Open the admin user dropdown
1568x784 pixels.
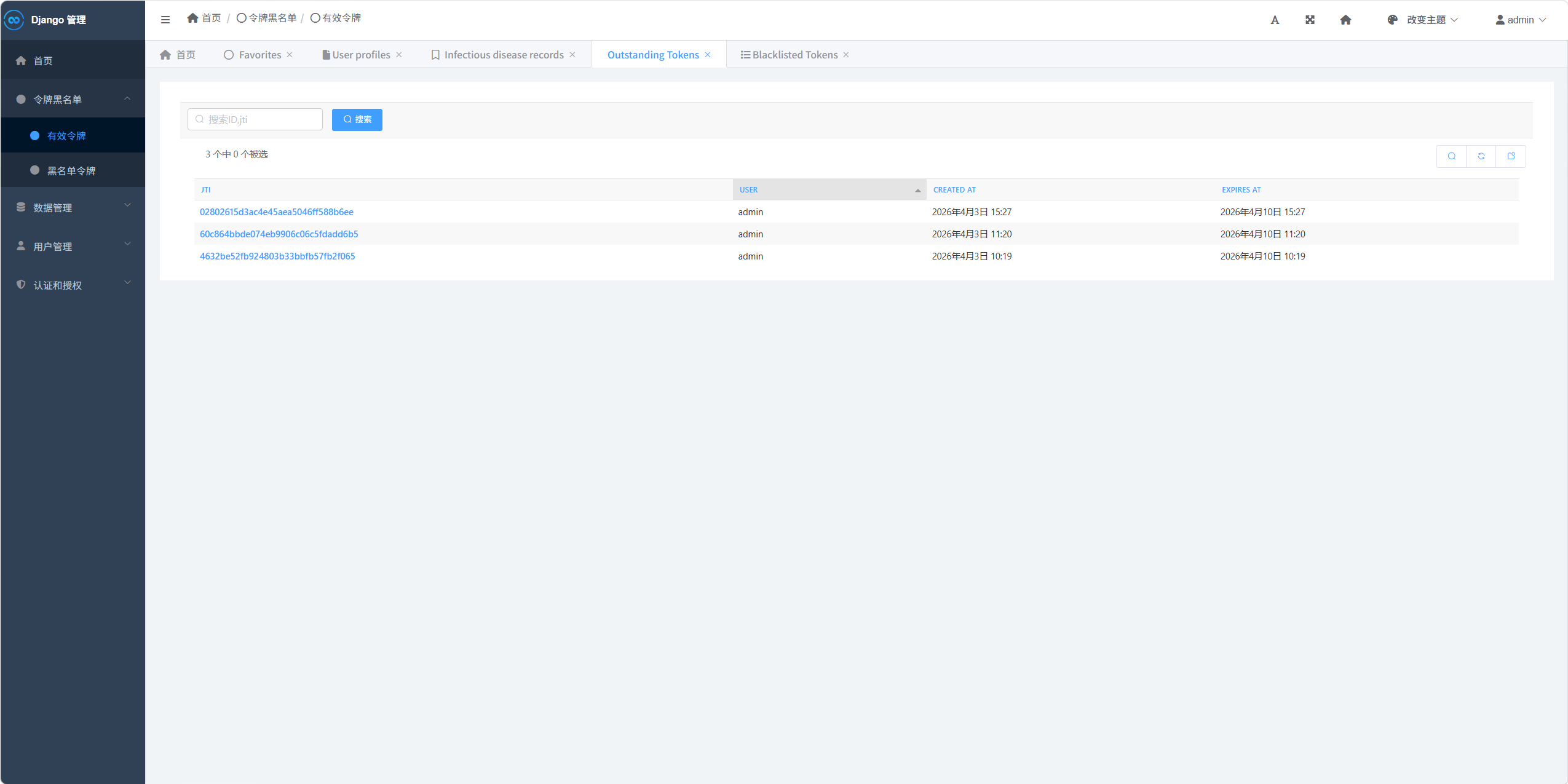pyautogui.click(x=1520, y=20)
